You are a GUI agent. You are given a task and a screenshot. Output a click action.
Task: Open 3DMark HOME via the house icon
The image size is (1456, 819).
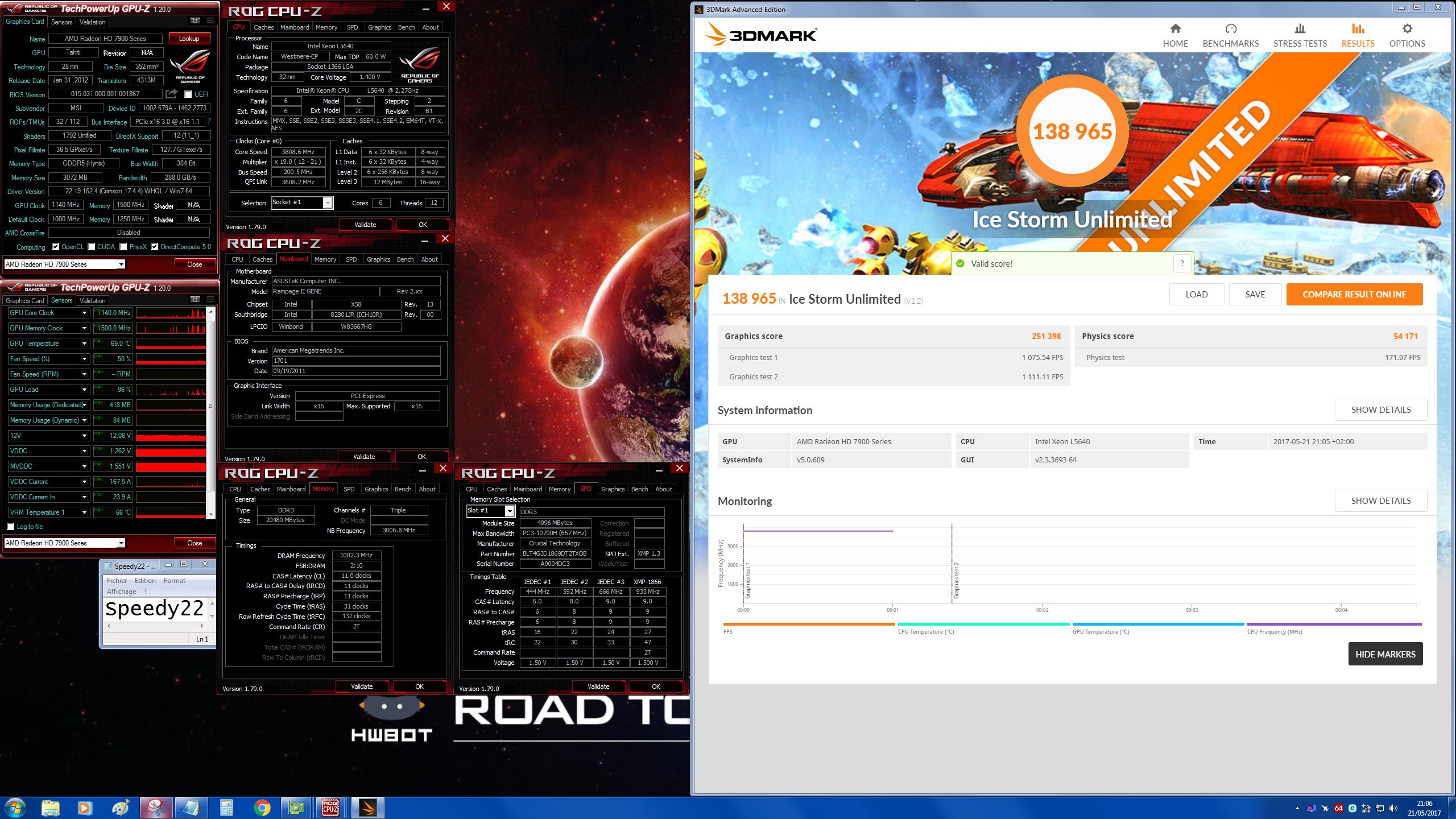(x=1175, y=28)
